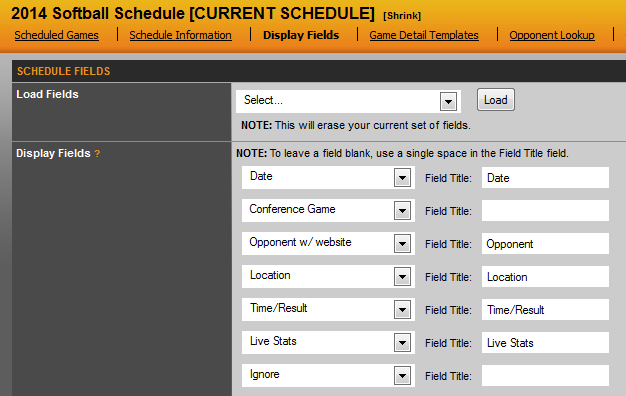Screen dimensions: 626x396
Task: Open the Scheduled Games tab
Action: pyautogui.click(x=56, y=35)
